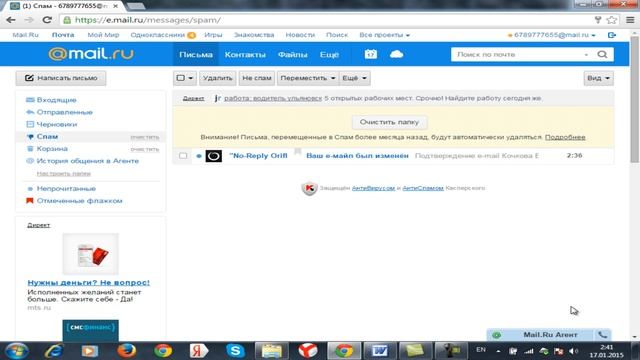Expand search options arrow in search box
This screenshot has height=360, width=640.
click(x=586, y=54)
